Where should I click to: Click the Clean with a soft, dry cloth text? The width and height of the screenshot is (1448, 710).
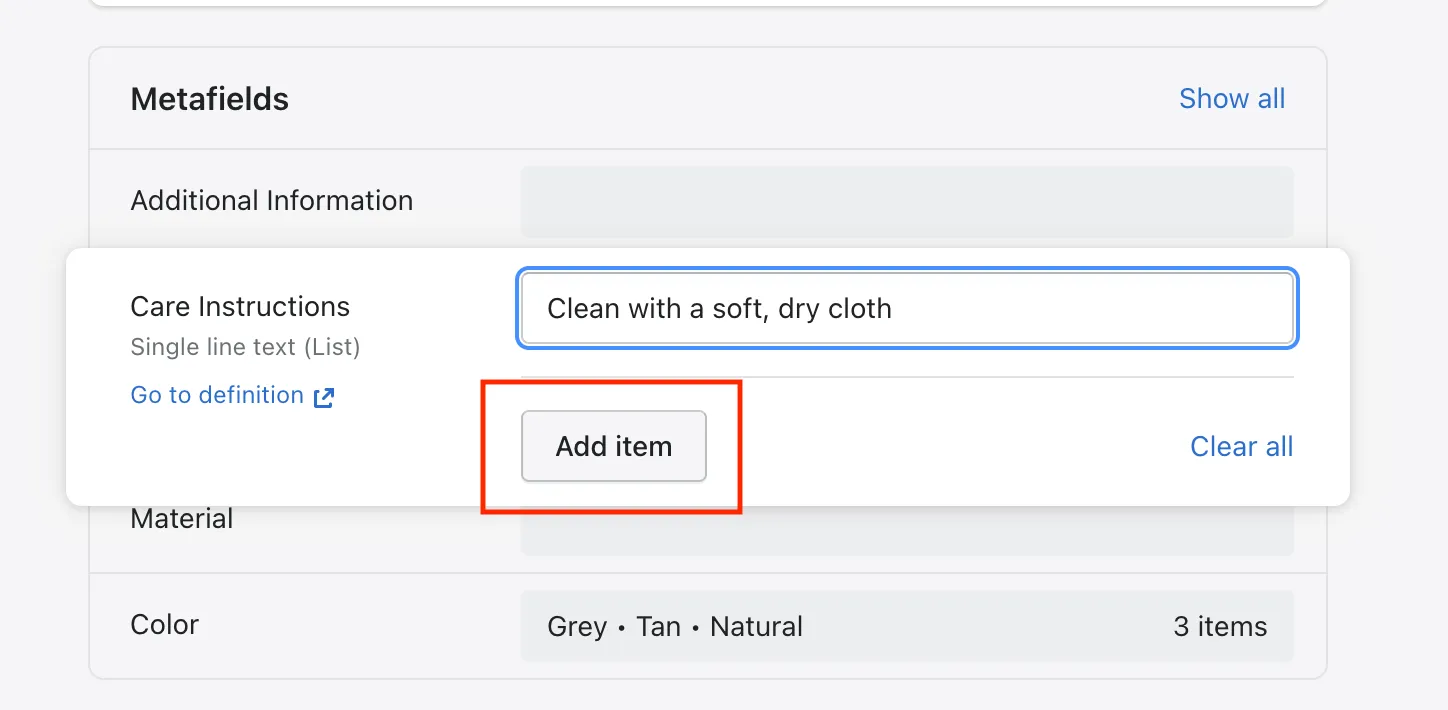[x=719, y=308]
